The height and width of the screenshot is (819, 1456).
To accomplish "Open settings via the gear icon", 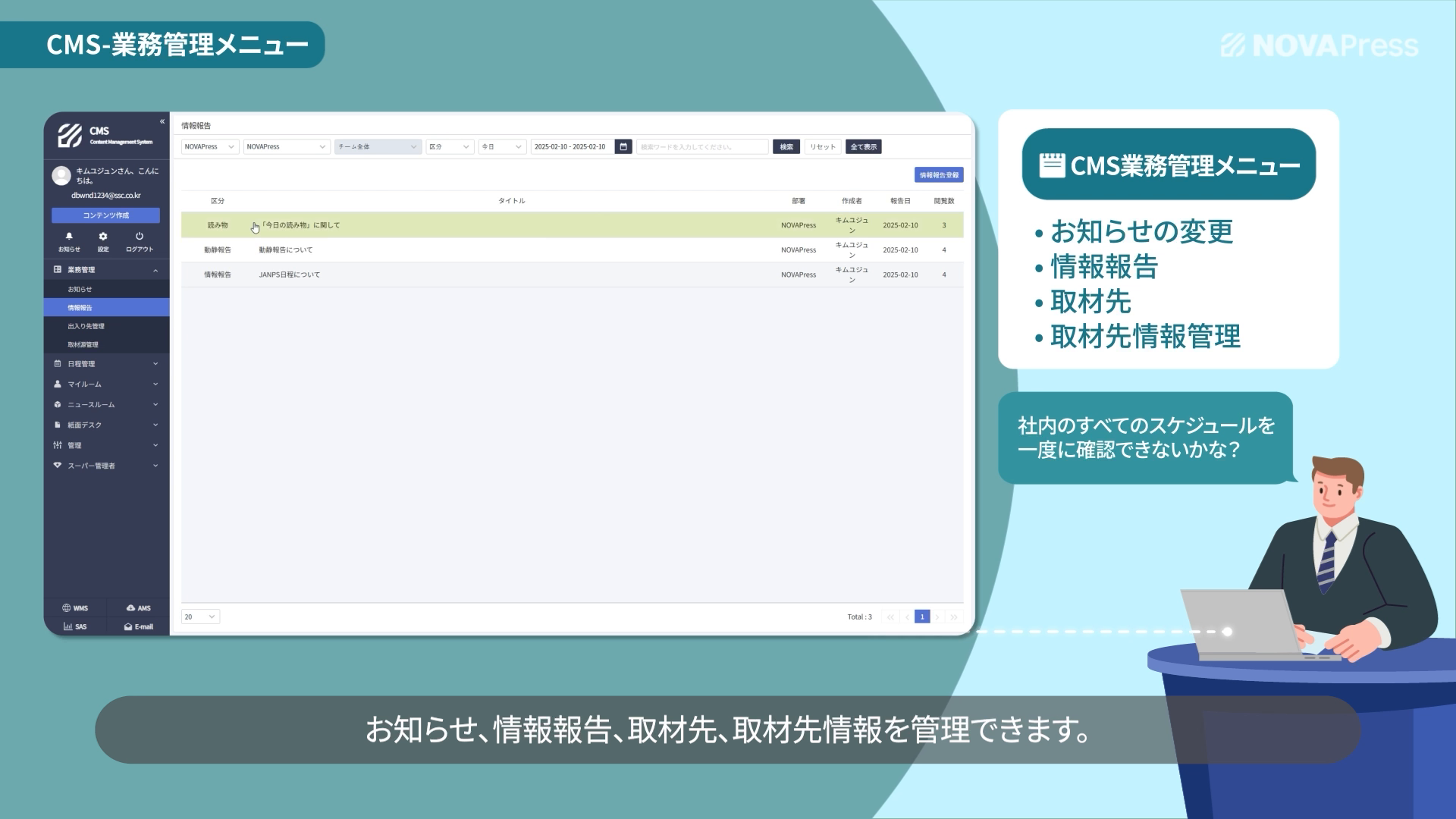I will 103,237.
